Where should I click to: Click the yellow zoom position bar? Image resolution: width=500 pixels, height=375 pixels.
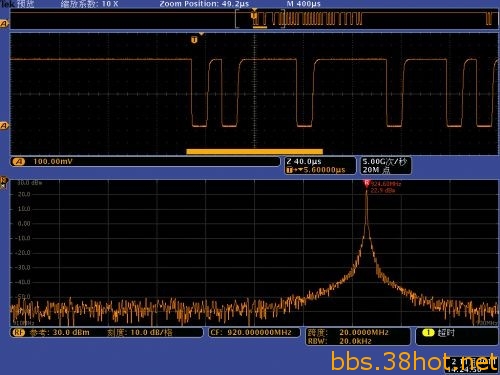[254, 152]
